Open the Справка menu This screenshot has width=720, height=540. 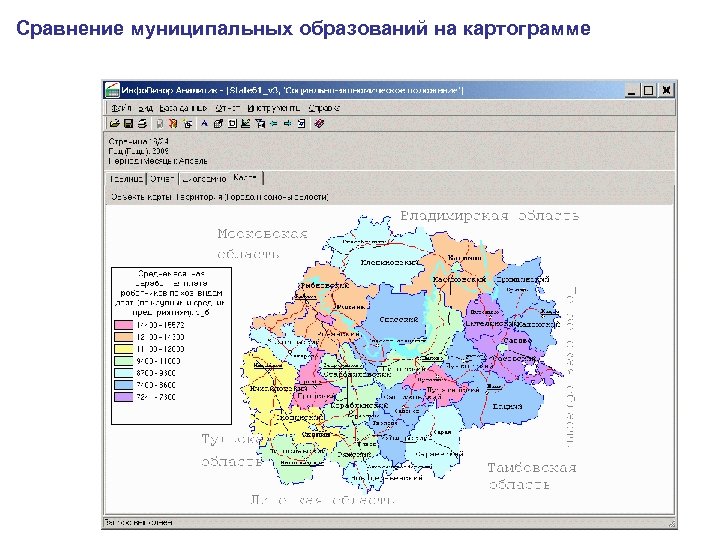[324, 108]
